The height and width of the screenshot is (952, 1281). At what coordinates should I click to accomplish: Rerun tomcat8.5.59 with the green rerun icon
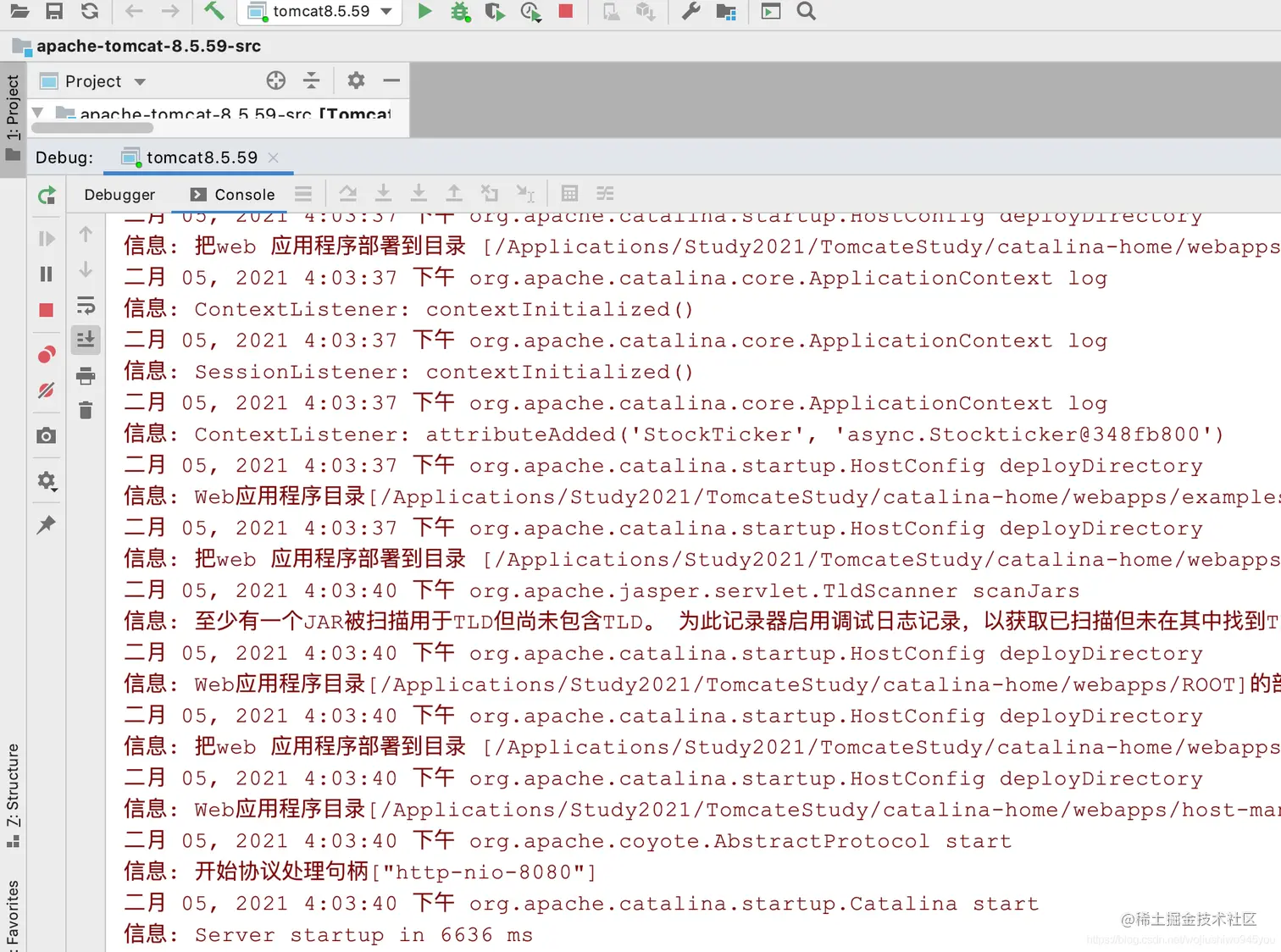[x=47, y=196]
